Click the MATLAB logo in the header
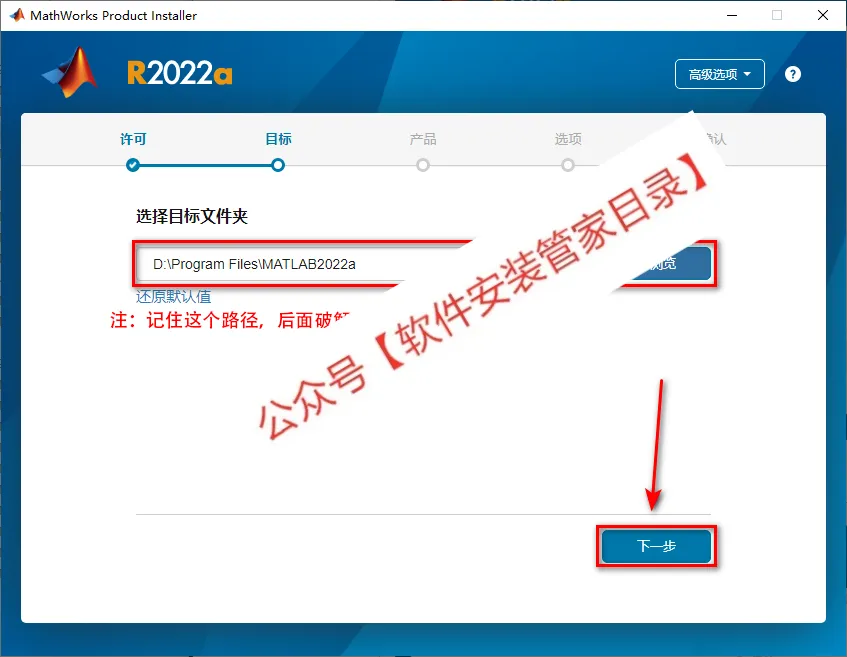The image size is (847, 657). 70,72
